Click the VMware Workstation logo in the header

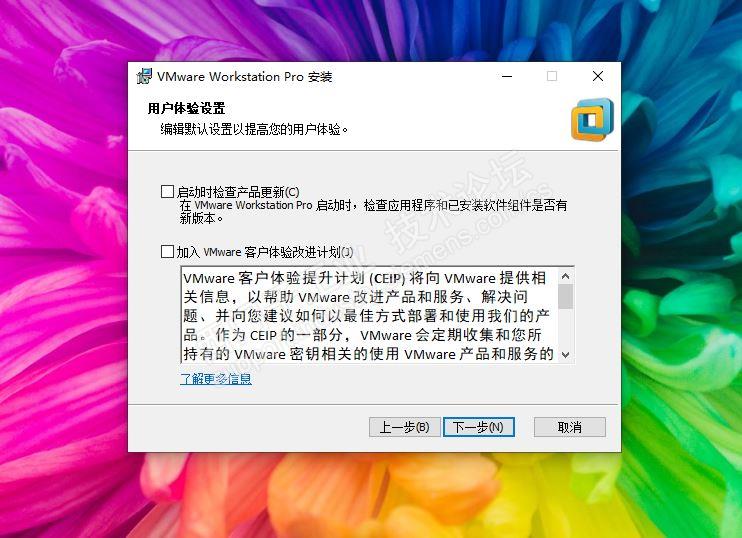(x=592, y=120)
